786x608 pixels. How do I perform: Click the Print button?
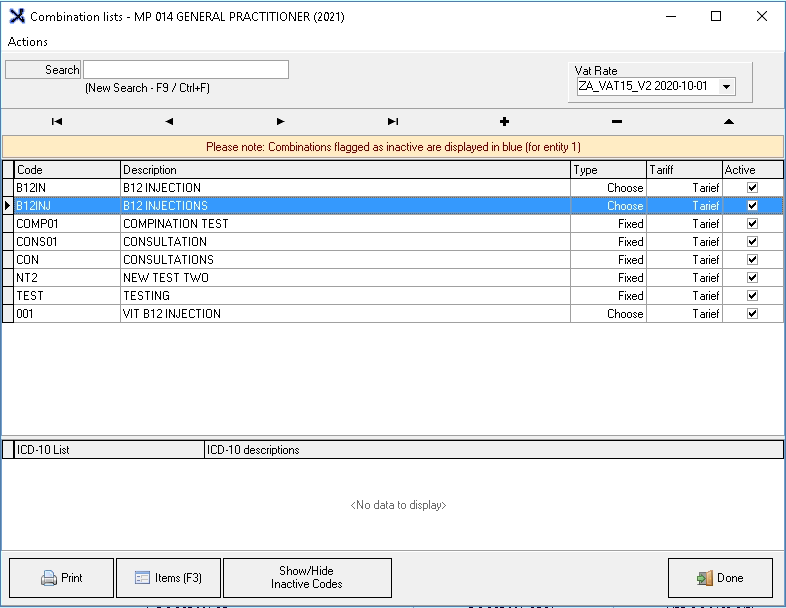click(x=61, y=578)
